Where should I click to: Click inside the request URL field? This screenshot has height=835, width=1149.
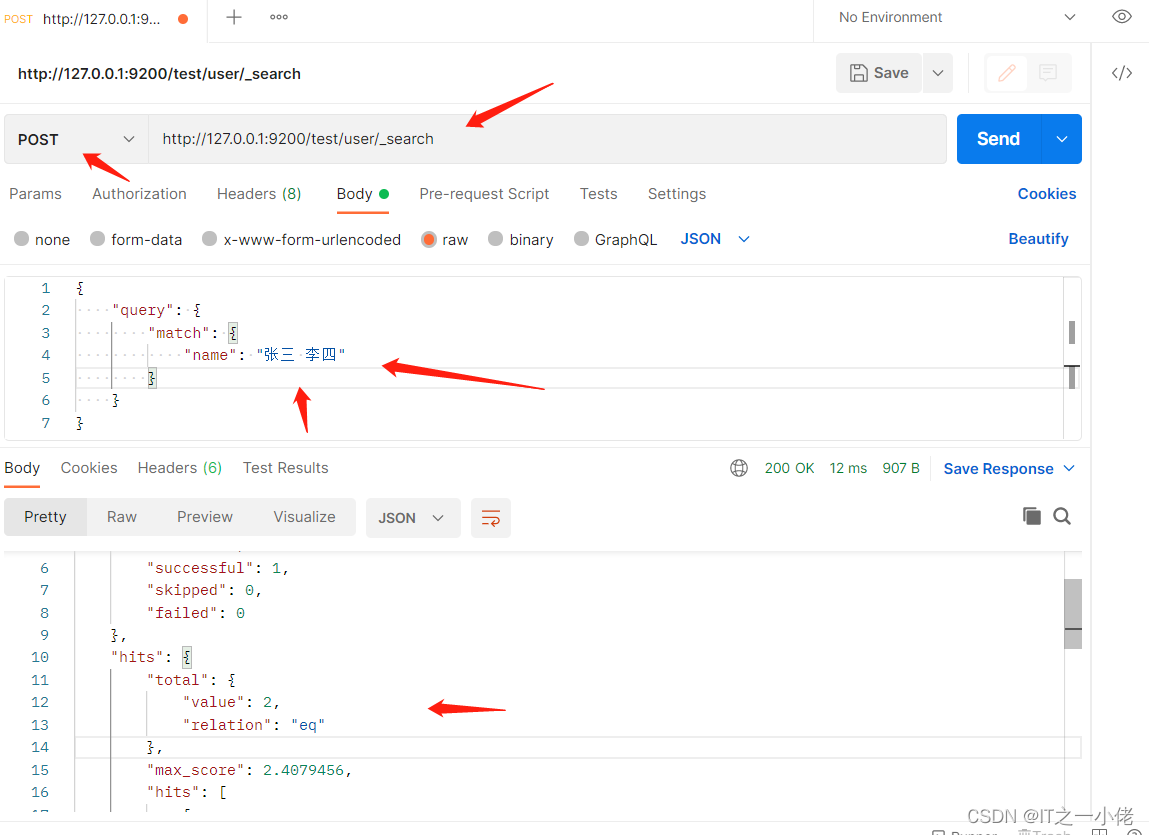coord(547,139)
